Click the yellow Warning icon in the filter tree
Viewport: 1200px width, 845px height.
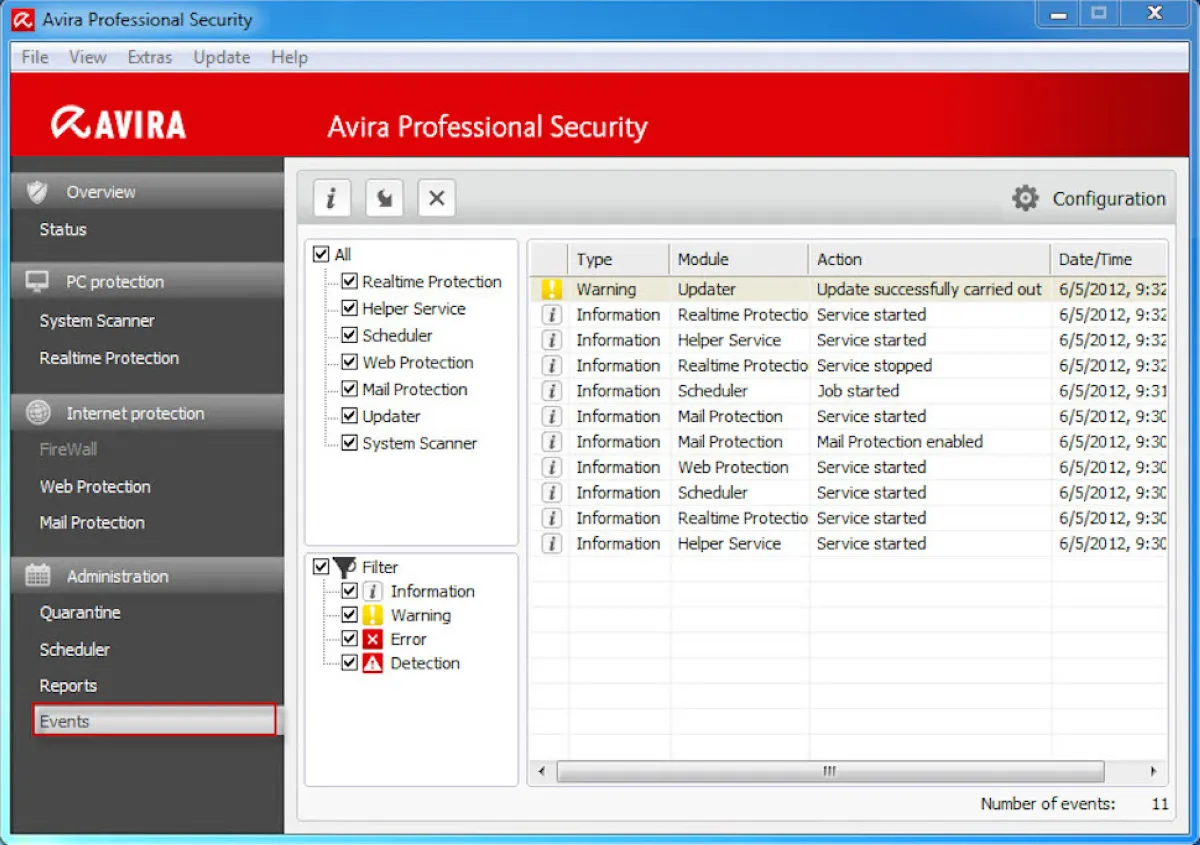pyautogui.click(x=372, y=615)
